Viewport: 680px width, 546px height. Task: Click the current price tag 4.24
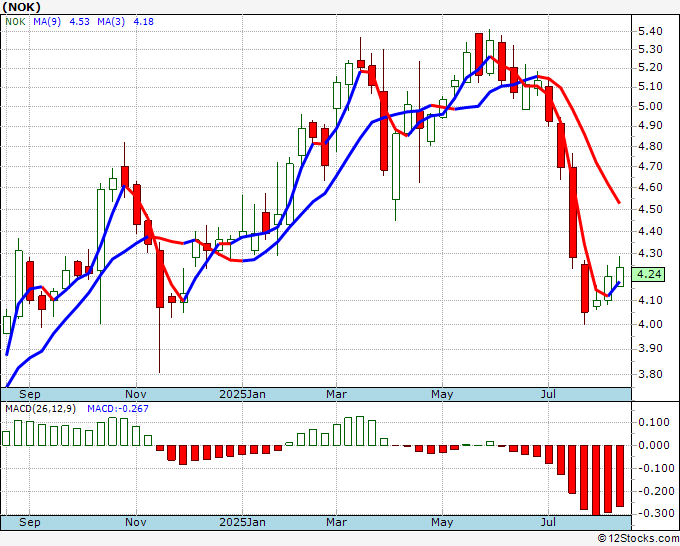(648, 275)
